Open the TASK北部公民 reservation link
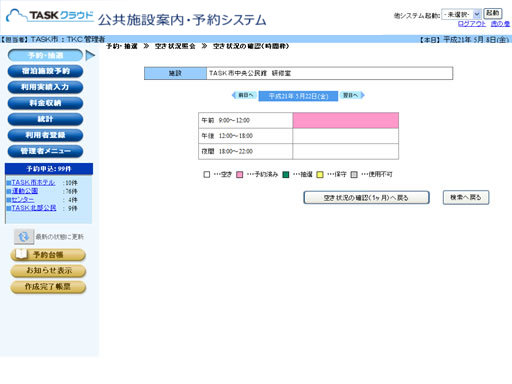Viewport: 512px width, 384px height. pos(34,208)
